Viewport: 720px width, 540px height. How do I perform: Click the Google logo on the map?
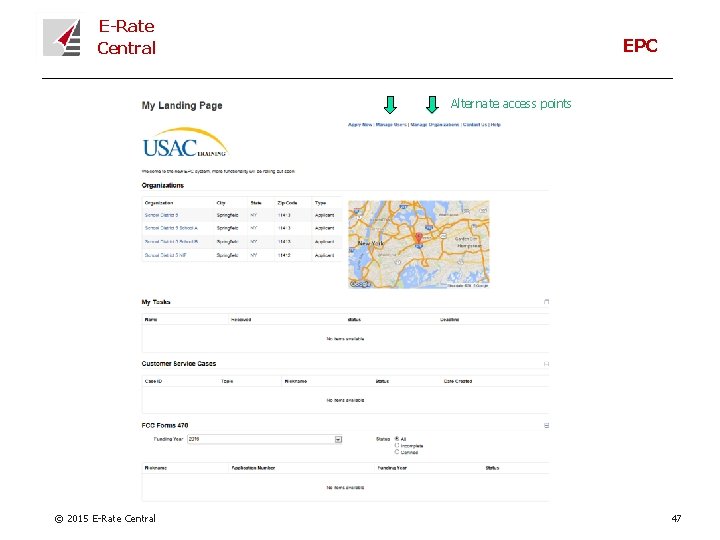[360, 284]
